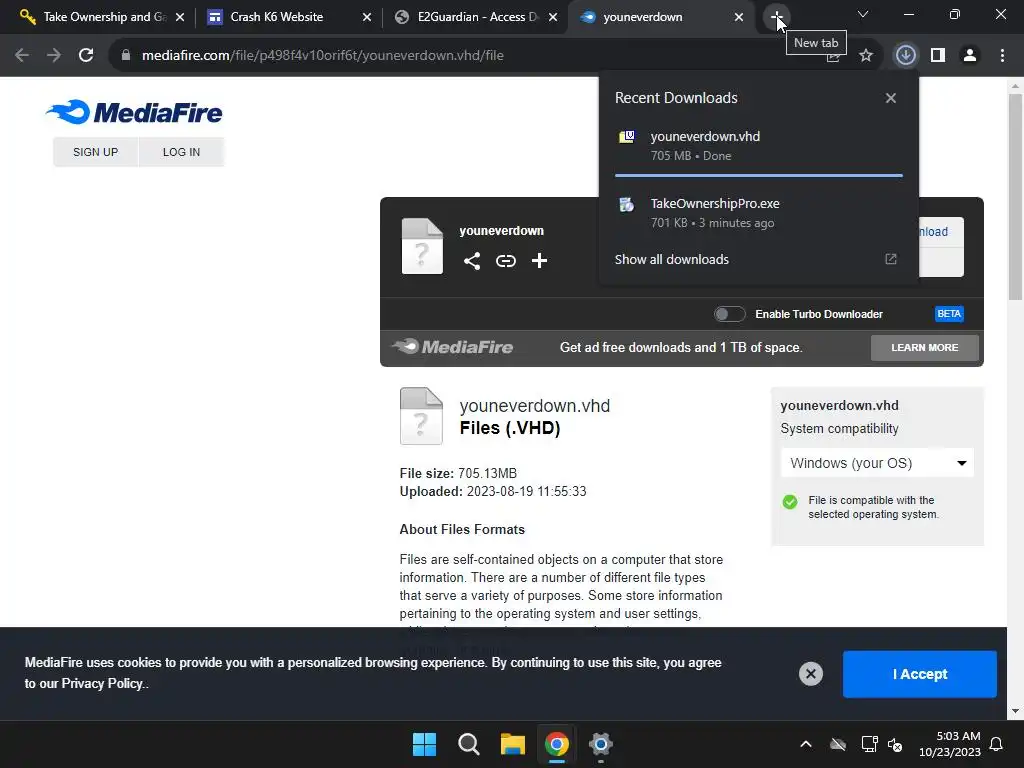The image size is (1024, 768).
Task: Reload the MediaFire page
Action: (x=86, y=56)
